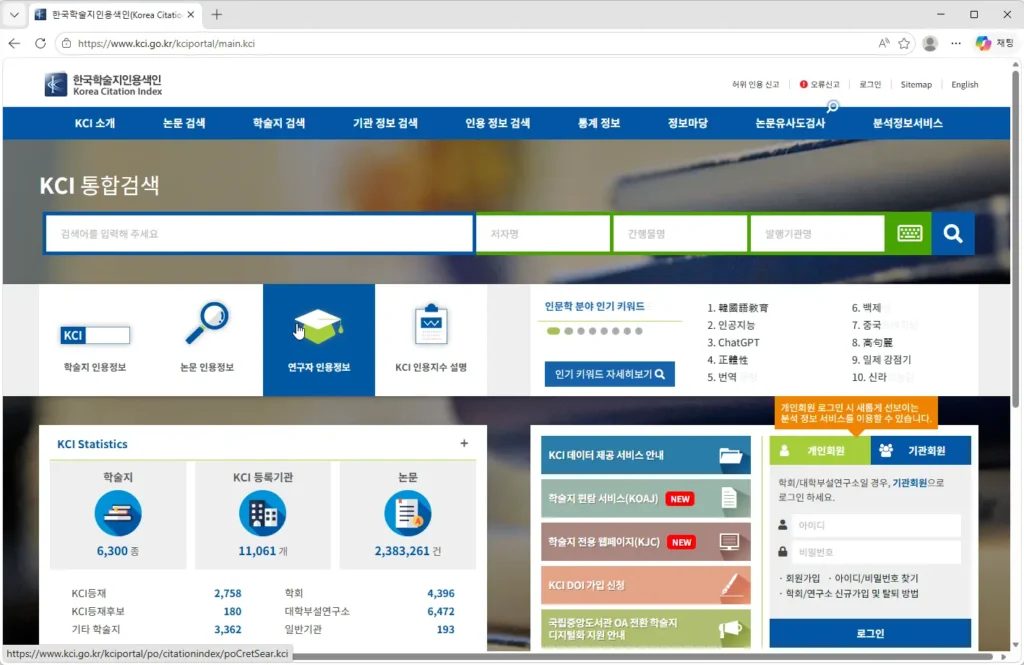Open a new browser tab
The image size is (1024, 665).
217,14
